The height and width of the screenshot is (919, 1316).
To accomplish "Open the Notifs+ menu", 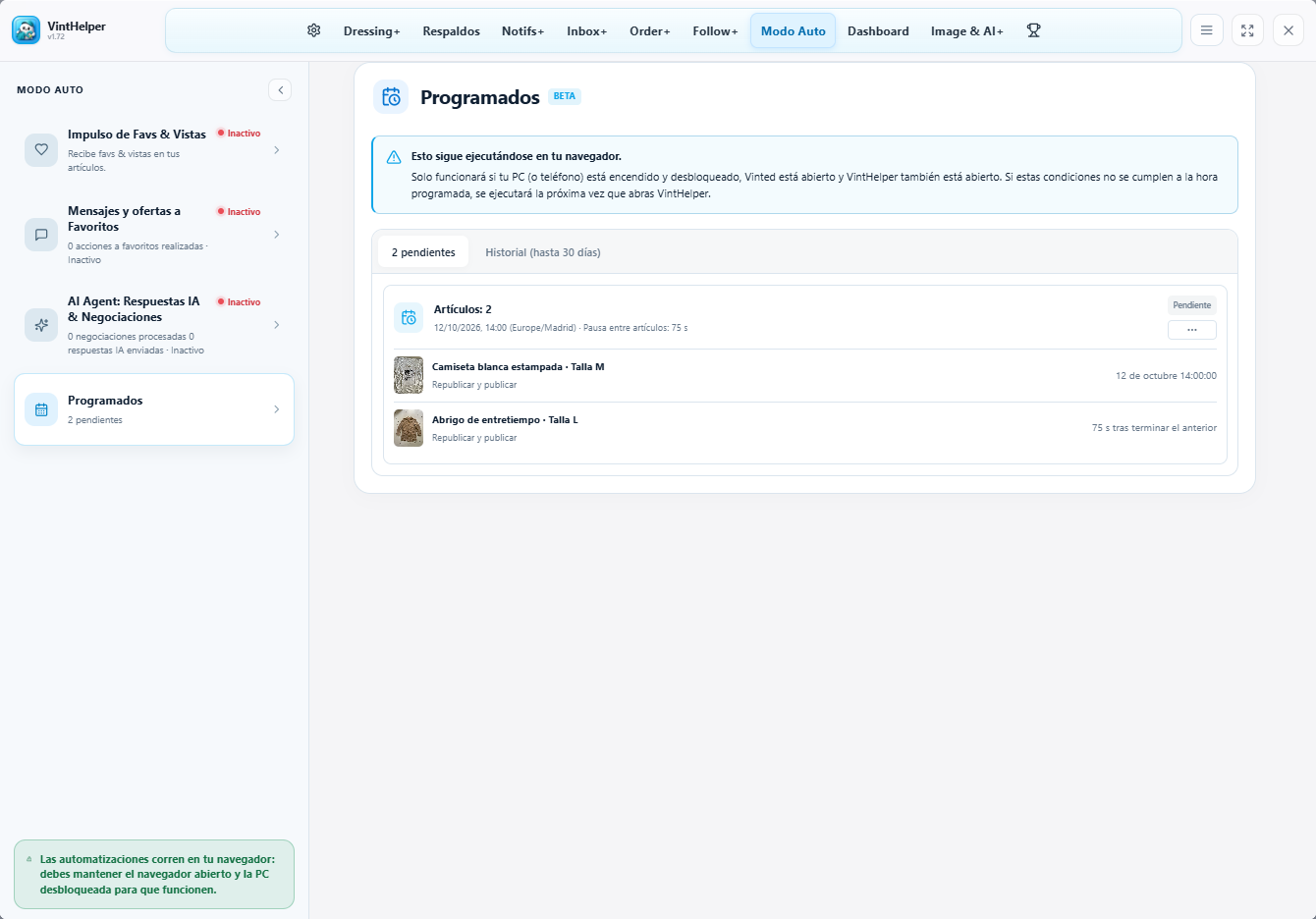I will point(522,31).
